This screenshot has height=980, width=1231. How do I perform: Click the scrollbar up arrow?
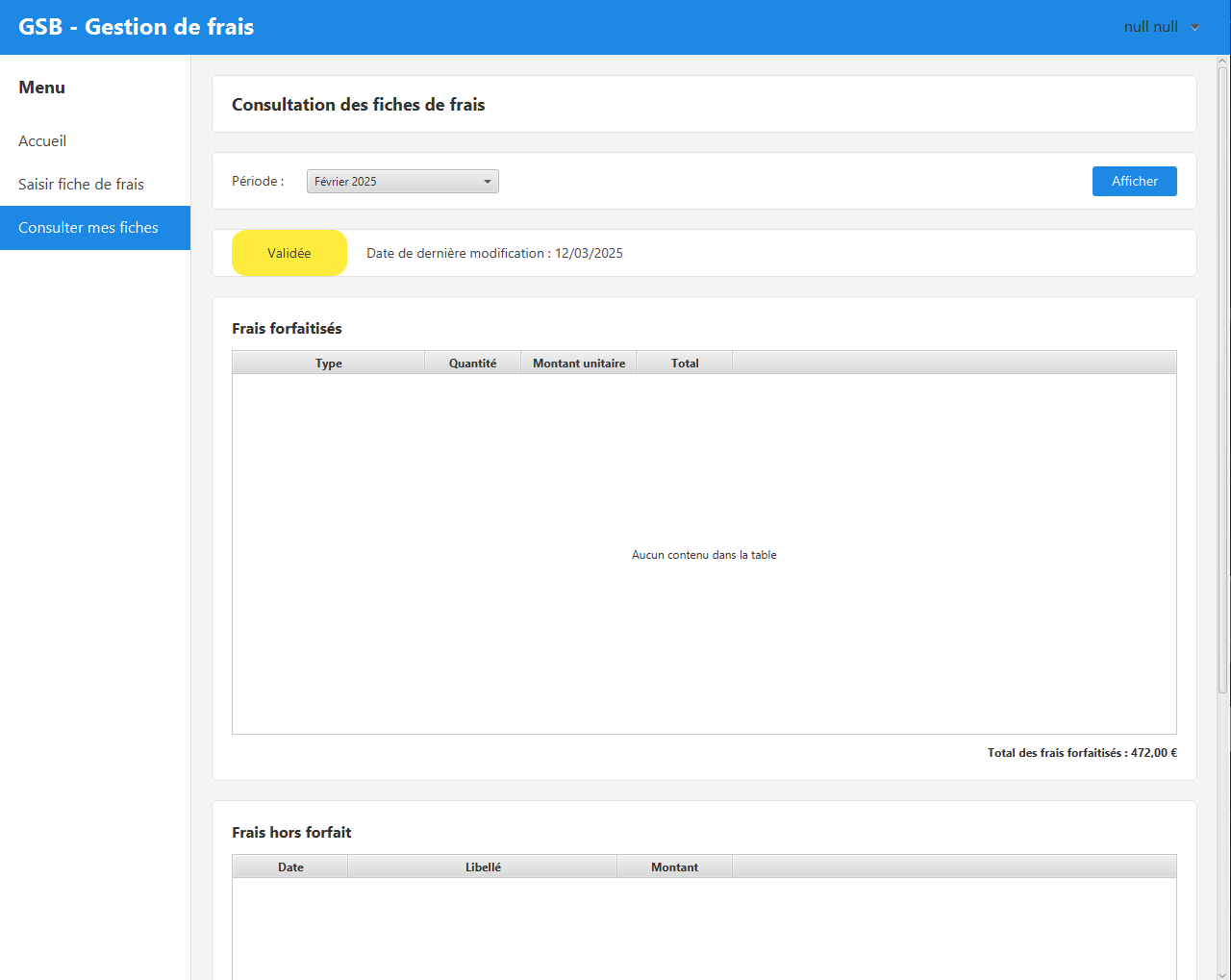1223,62
